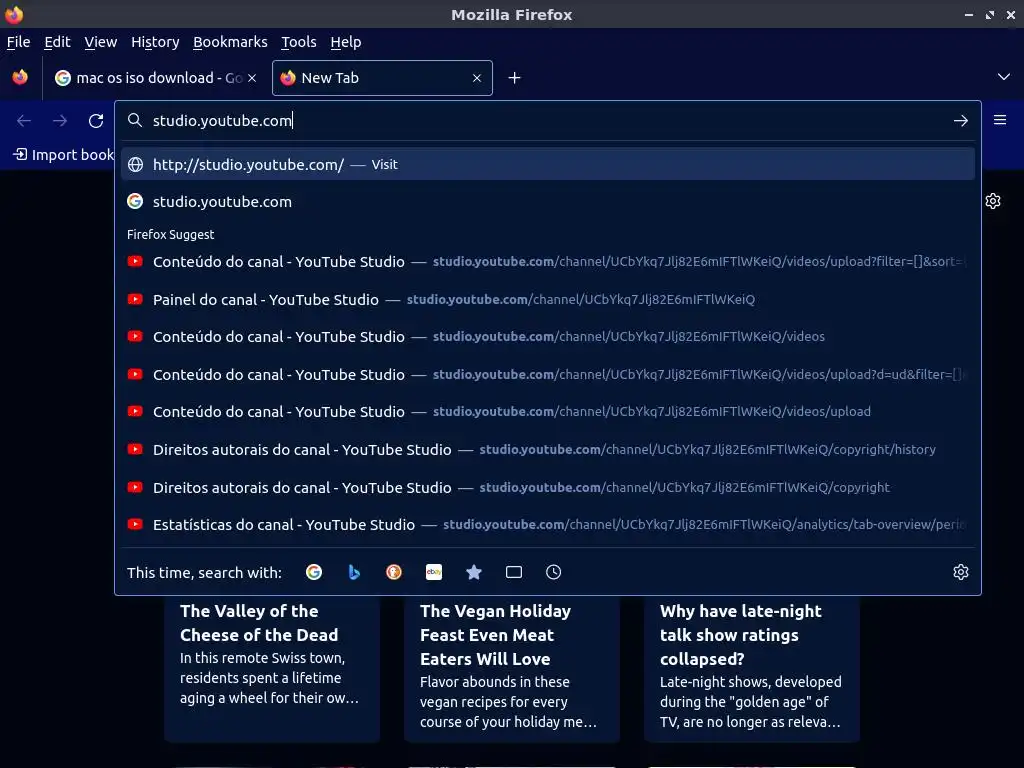Reload the current page
This screenshot has height=768, width=1024.
pyautogui.click(x=96, y=121)
